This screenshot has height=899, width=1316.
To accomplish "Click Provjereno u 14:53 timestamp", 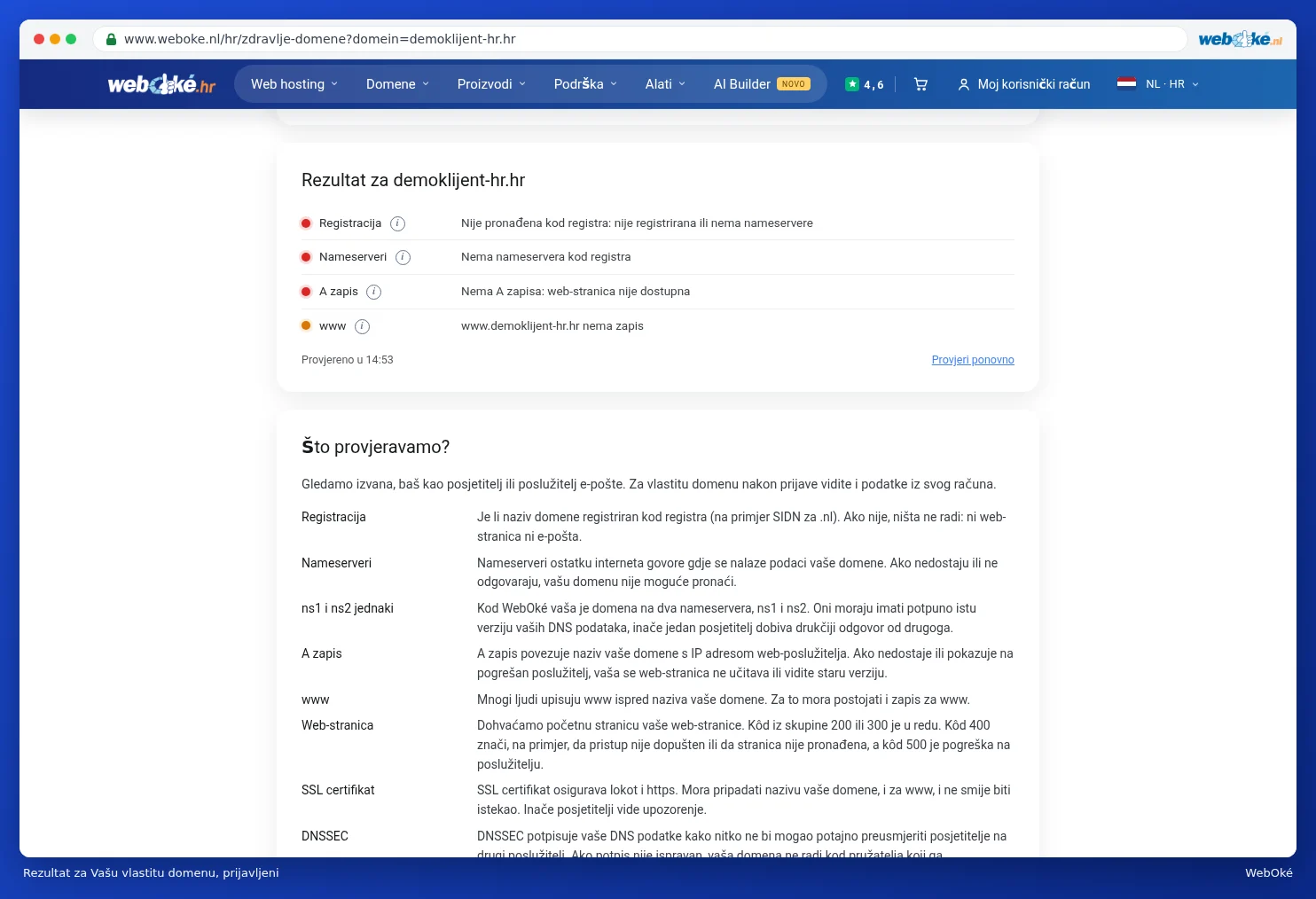I will click(348, 360).
